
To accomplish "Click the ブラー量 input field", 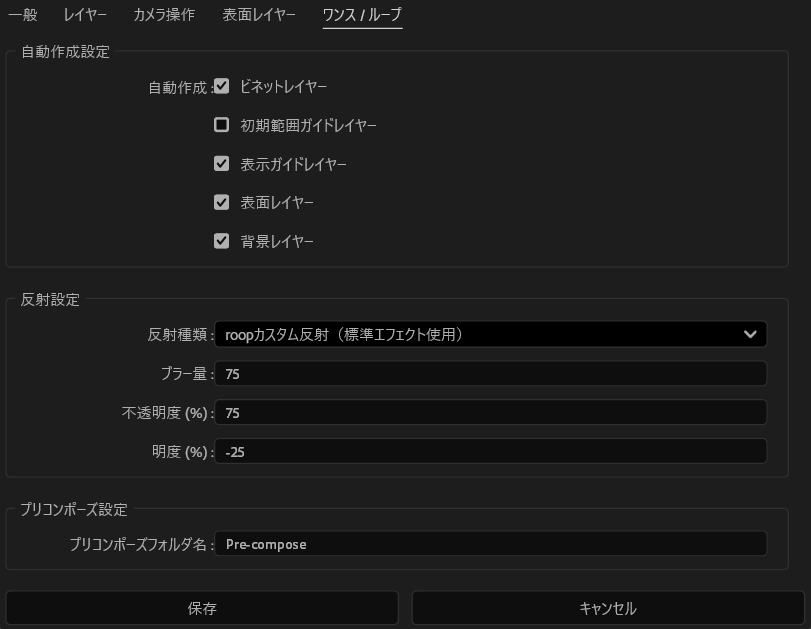I will 490,373.
